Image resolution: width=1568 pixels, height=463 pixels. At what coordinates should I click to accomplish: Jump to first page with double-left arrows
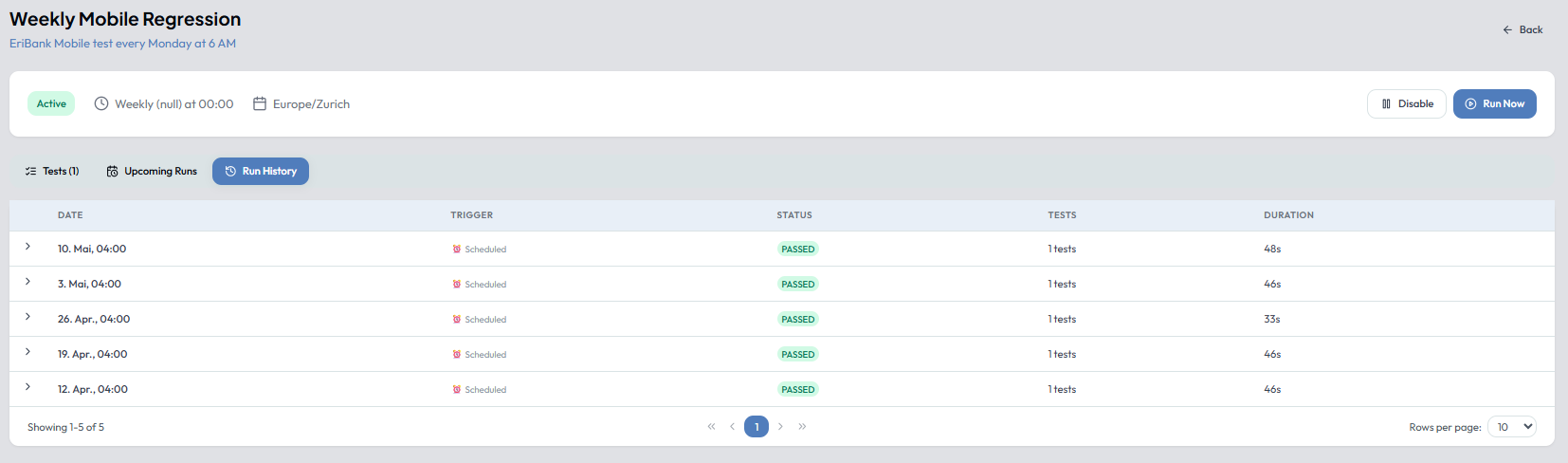pos(711,427)
